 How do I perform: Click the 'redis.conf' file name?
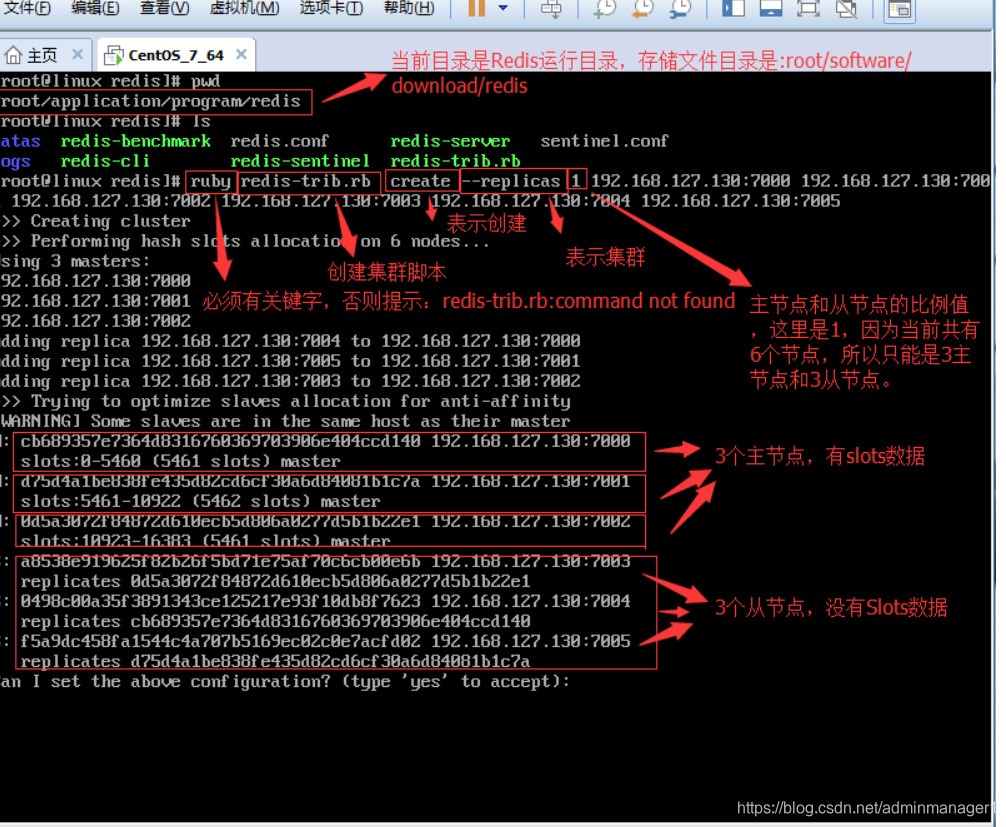pos(279,141)
